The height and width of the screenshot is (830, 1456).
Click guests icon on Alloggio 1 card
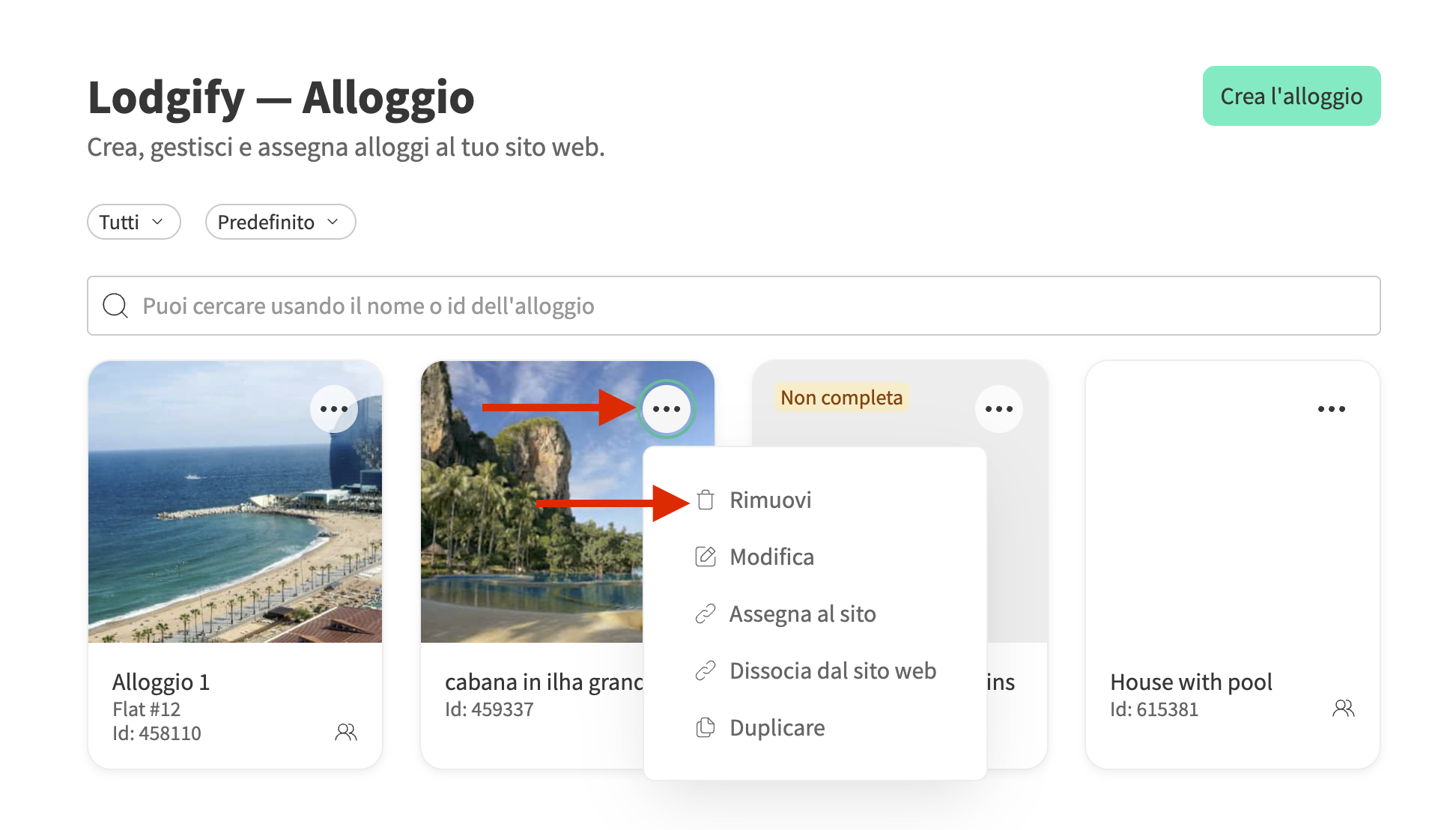[345, 732]
